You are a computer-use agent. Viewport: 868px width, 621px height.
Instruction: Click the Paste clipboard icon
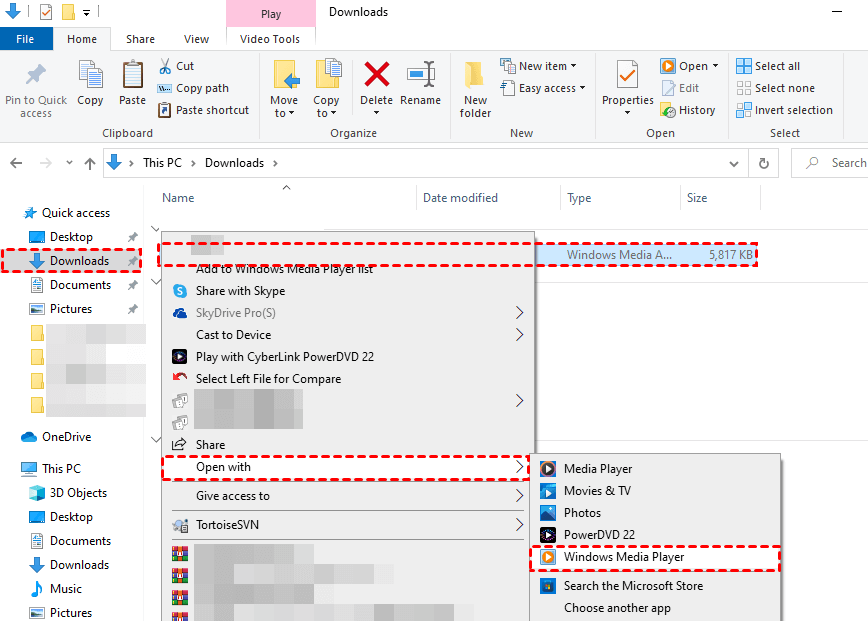[132, 75]
